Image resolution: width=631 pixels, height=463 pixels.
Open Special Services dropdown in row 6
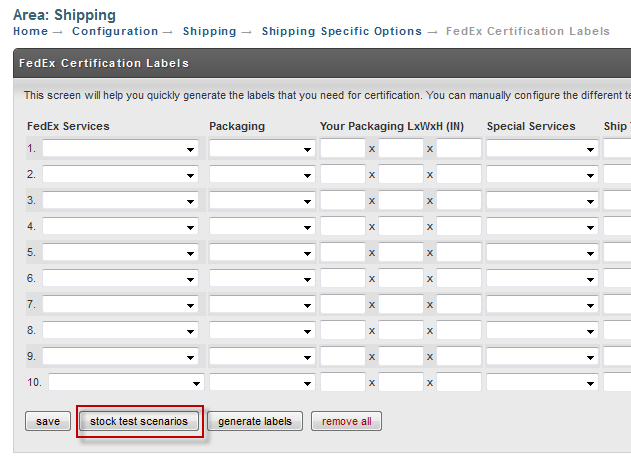542,279
